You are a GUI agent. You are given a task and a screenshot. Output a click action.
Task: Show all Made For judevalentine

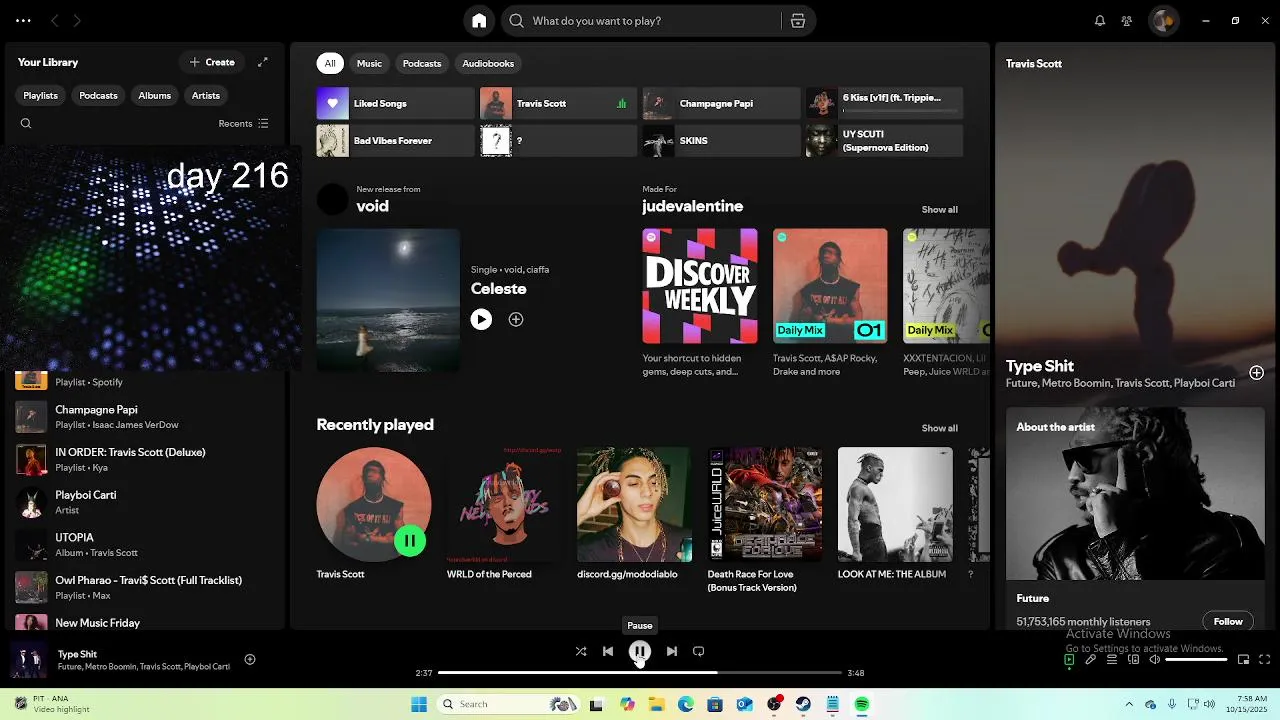tap(939, 210)
